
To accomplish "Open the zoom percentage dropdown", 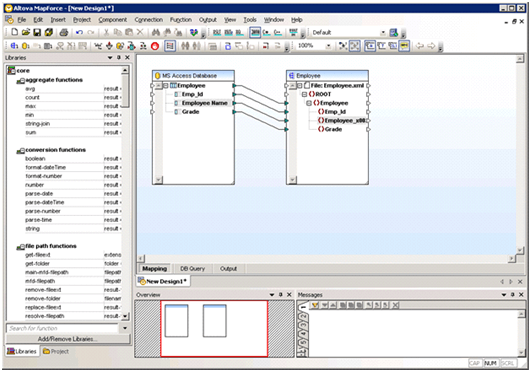I will [x=328, y=46].
